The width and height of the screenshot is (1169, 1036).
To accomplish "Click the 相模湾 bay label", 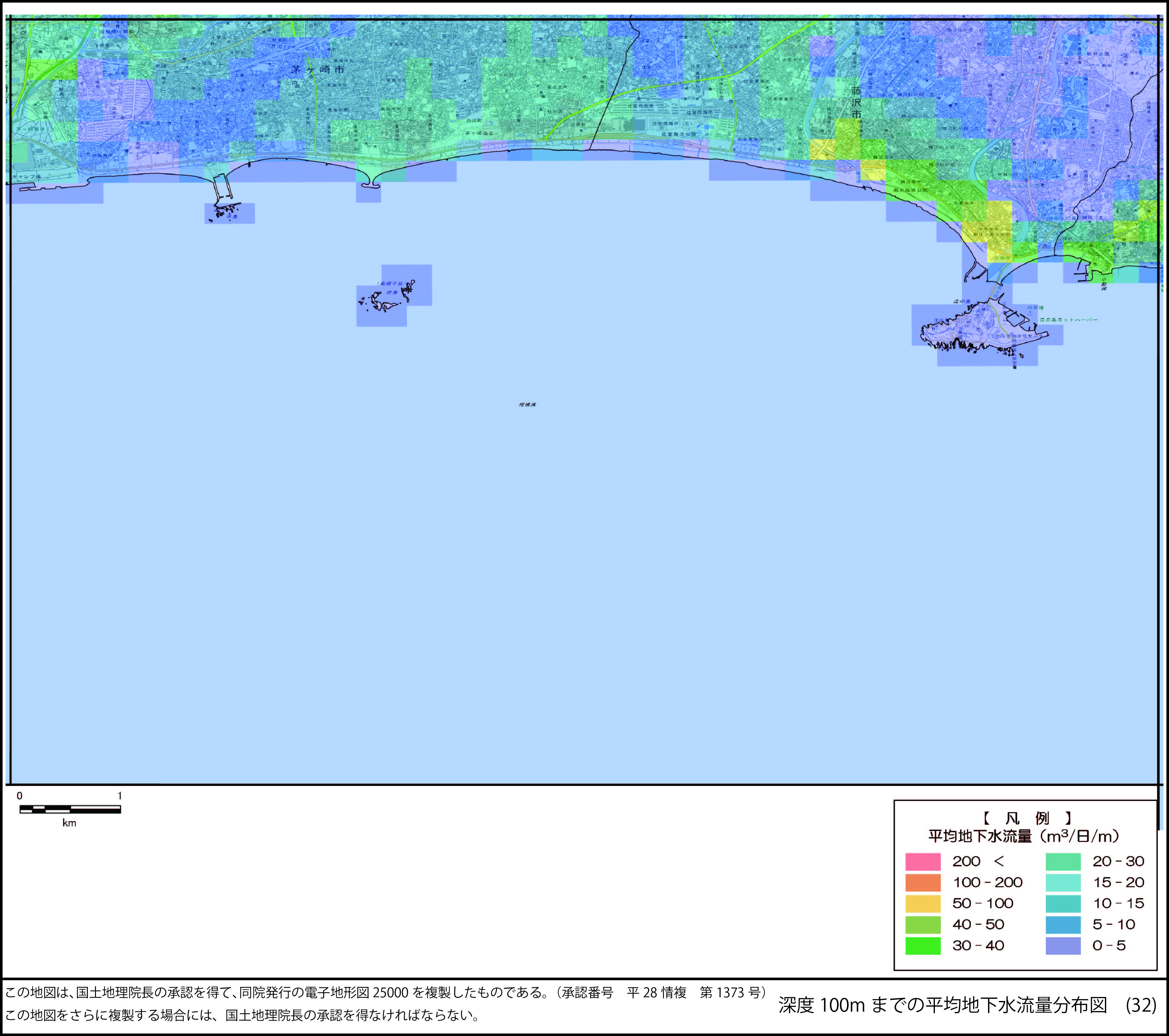I will tap(527, 405).
